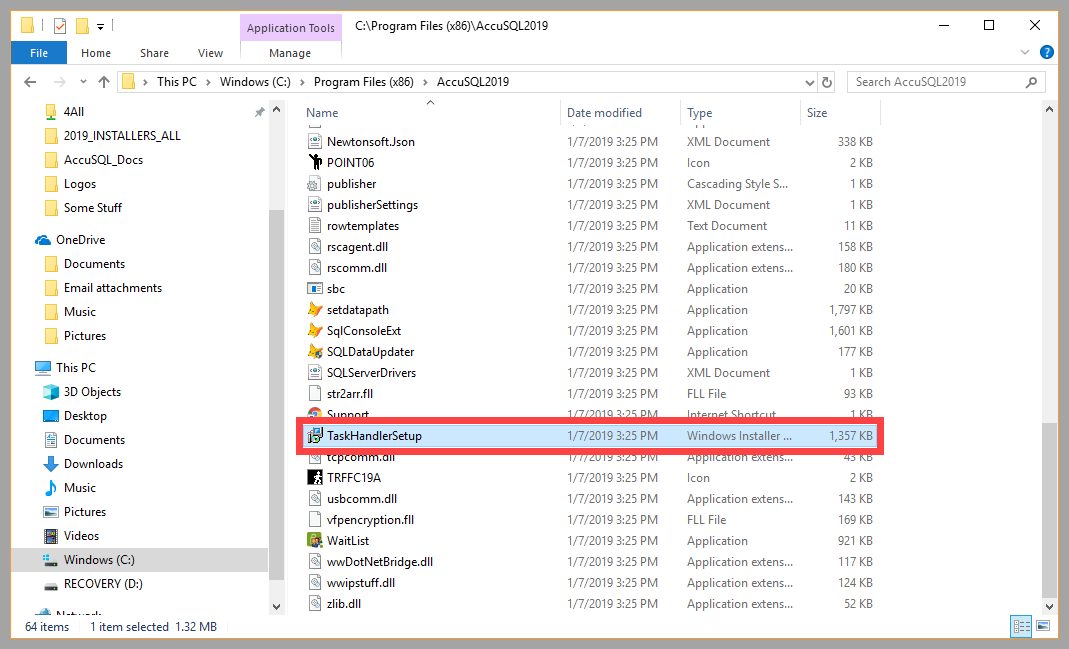
Task: Navigate back with the back arrow
Action: [30, 82]
